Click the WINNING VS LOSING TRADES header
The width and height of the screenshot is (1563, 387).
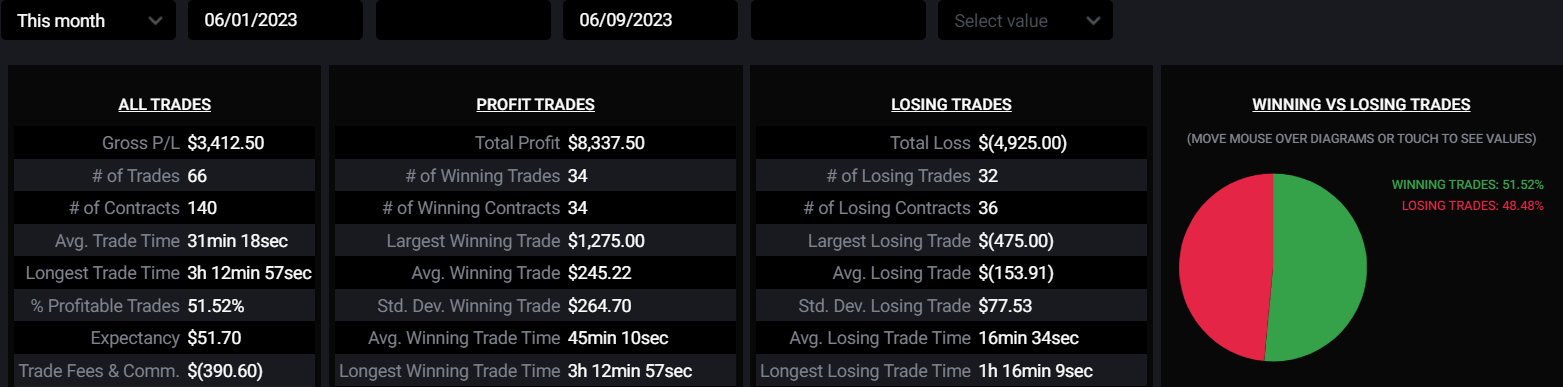[1361, 104]
